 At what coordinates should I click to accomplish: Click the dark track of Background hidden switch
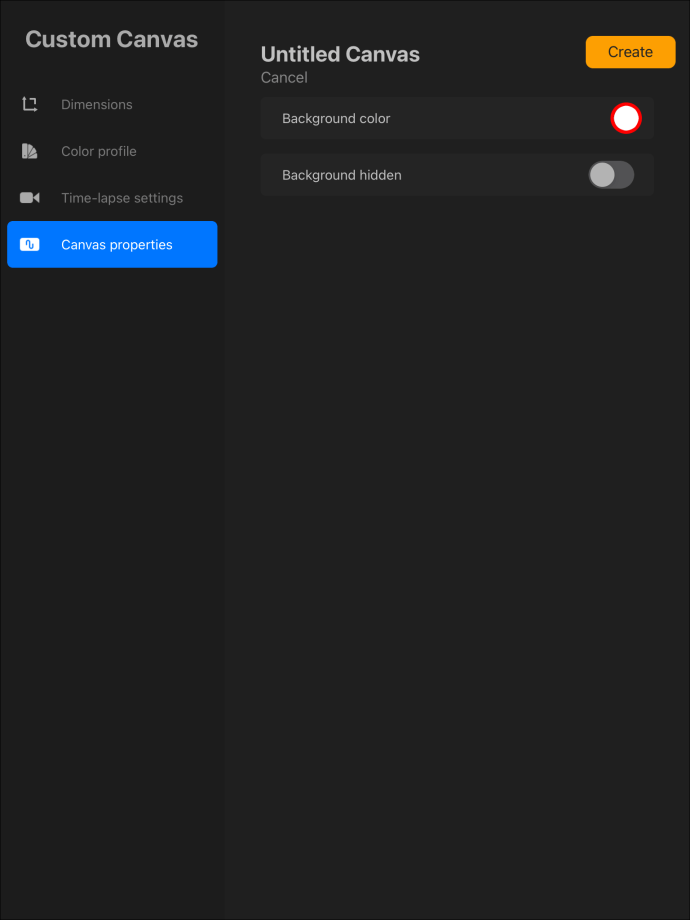pos(624,175)
